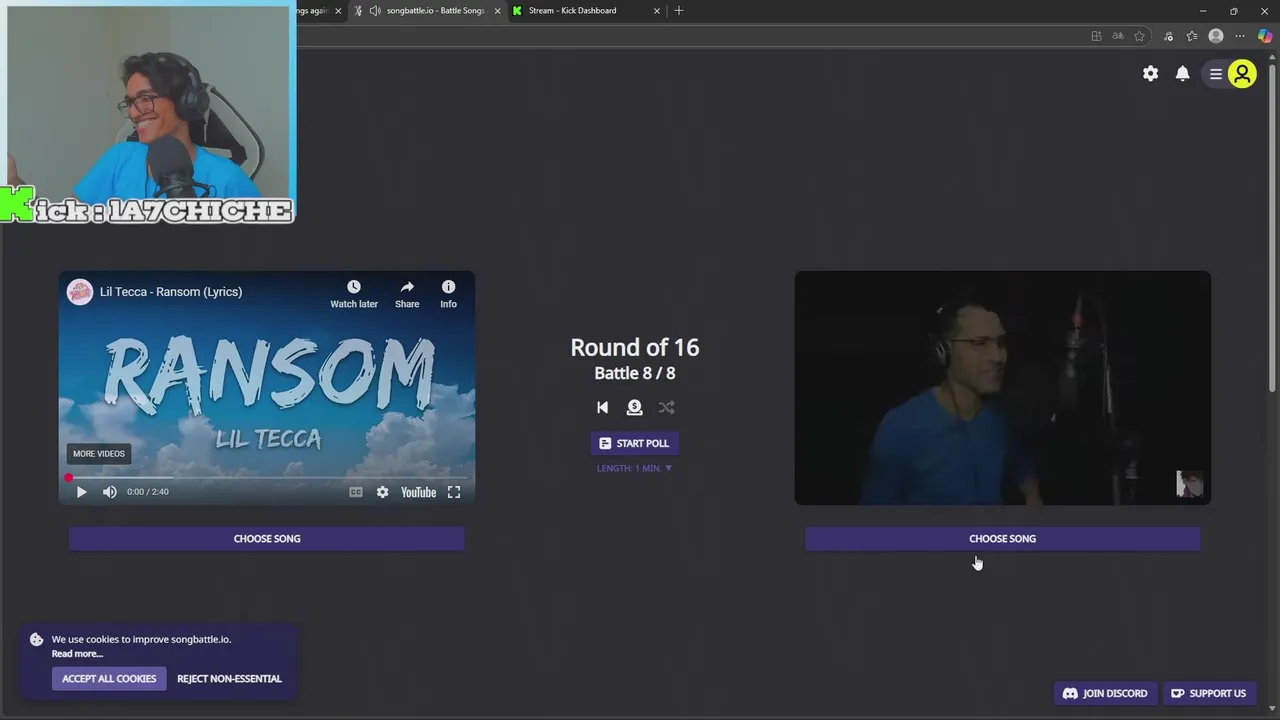Open browser extensions icon

coord(1168,36)
